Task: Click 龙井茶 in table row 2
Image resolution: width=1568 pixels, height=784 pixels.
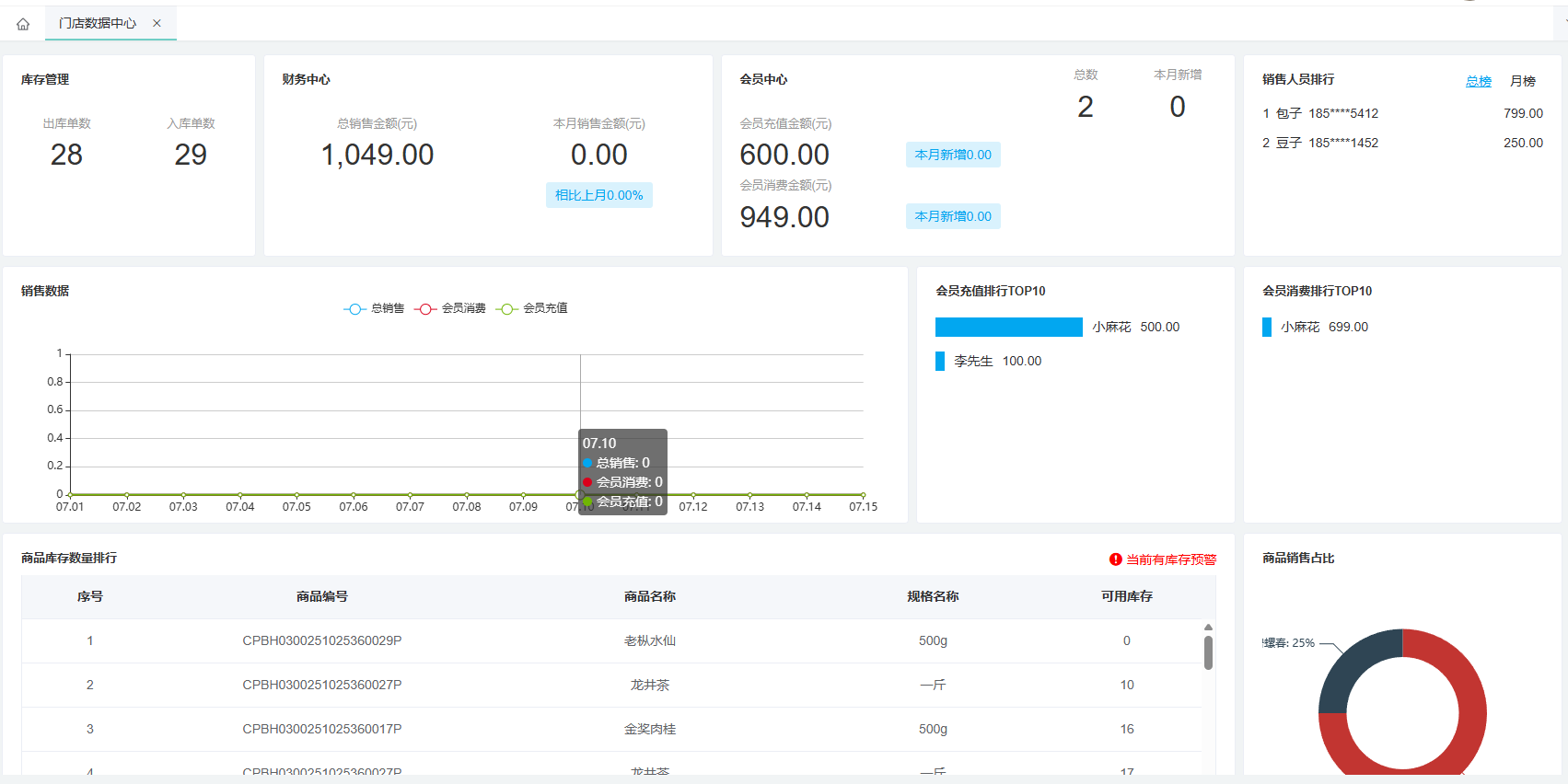Action: 650,685
